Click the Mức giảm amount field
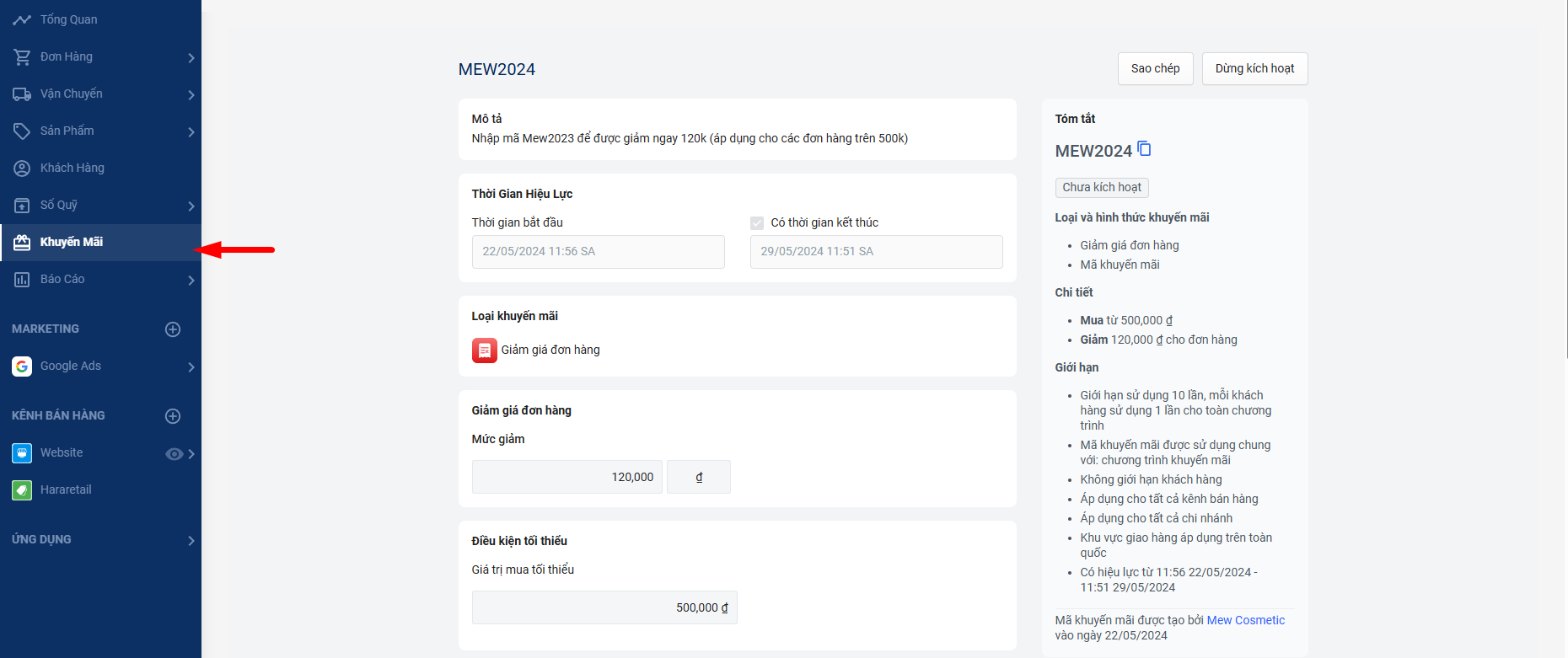1568x658 pixels. point(567,477)
